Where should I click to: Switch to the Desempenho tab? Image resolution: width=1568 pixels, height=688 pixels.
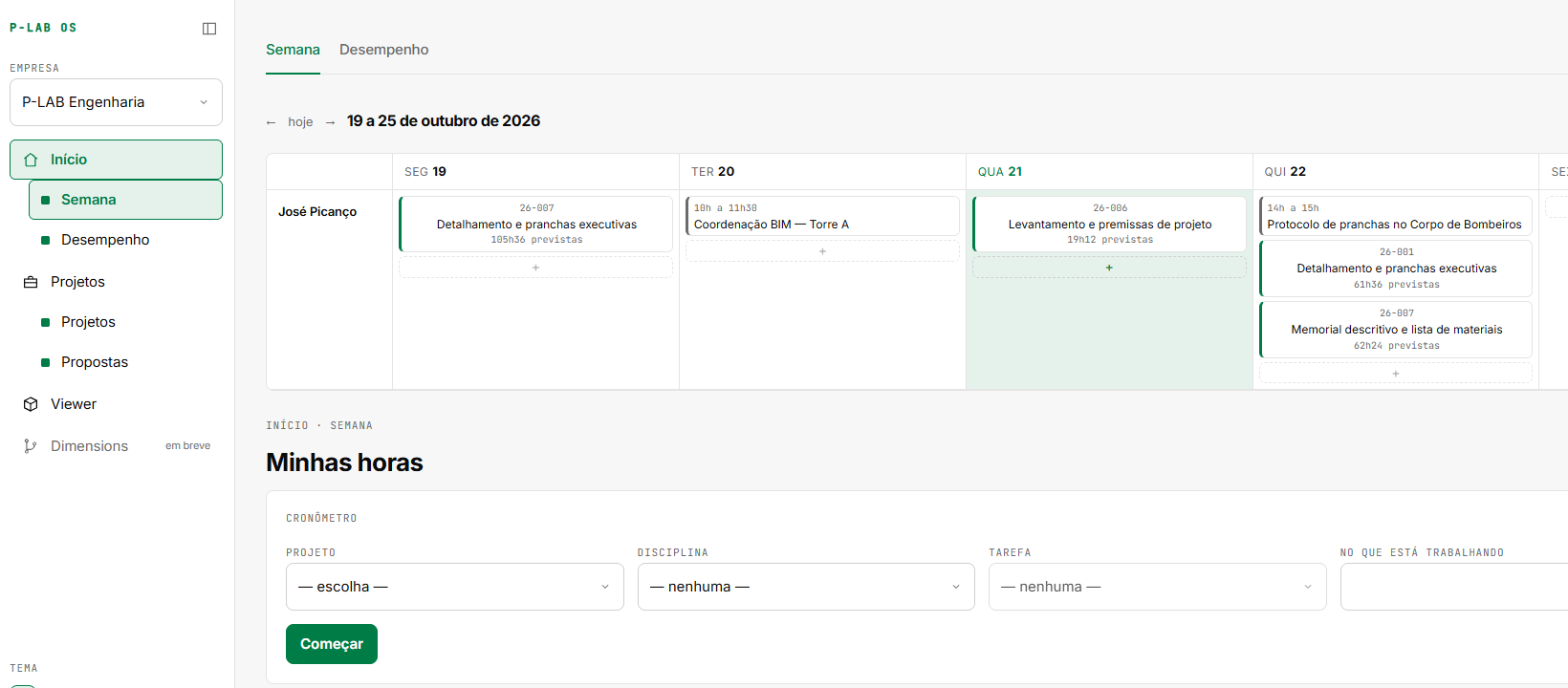pyautogui.click(x=383, y=50)
